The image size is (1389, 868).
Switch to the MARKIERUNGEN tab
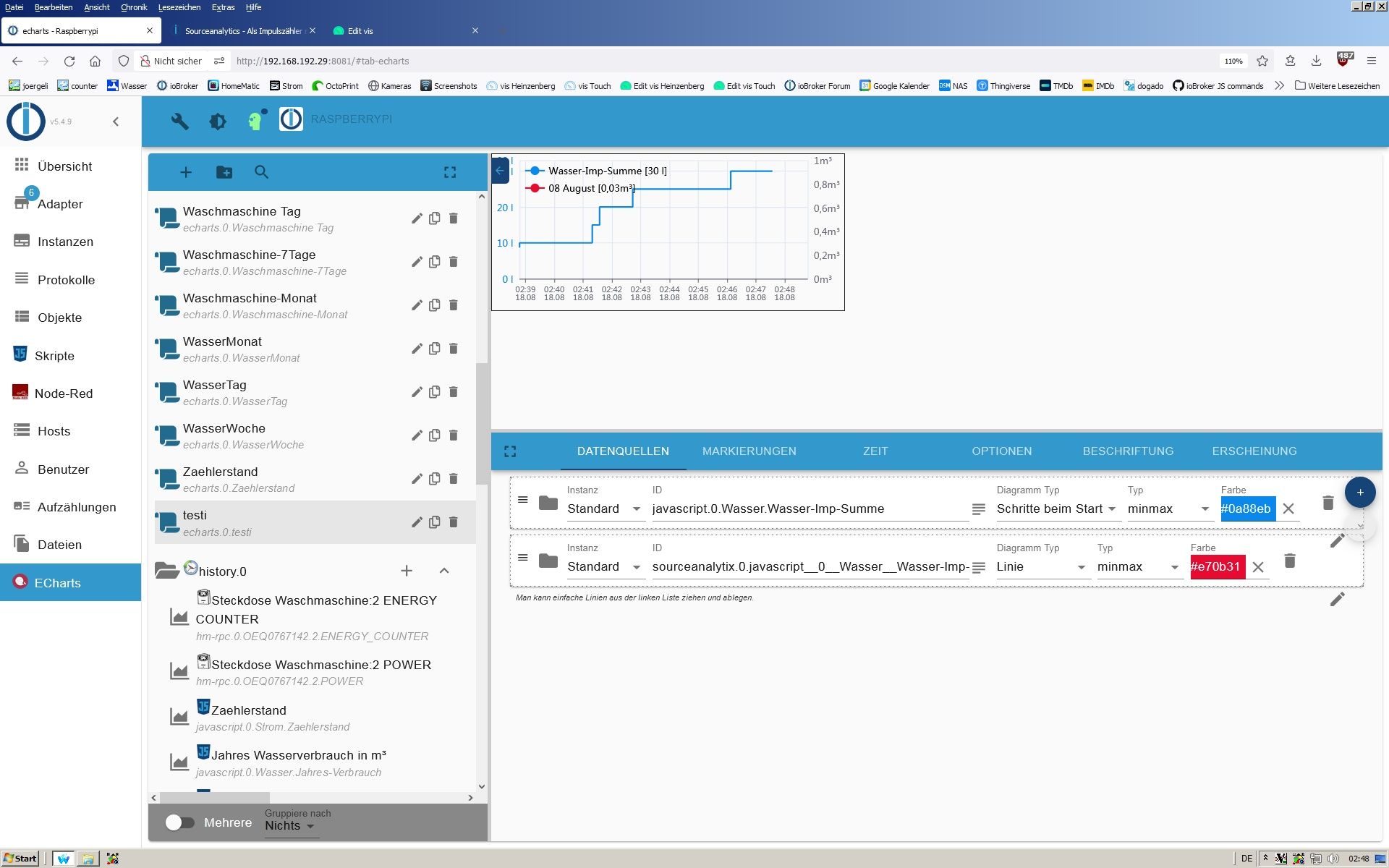pos(749,451)
